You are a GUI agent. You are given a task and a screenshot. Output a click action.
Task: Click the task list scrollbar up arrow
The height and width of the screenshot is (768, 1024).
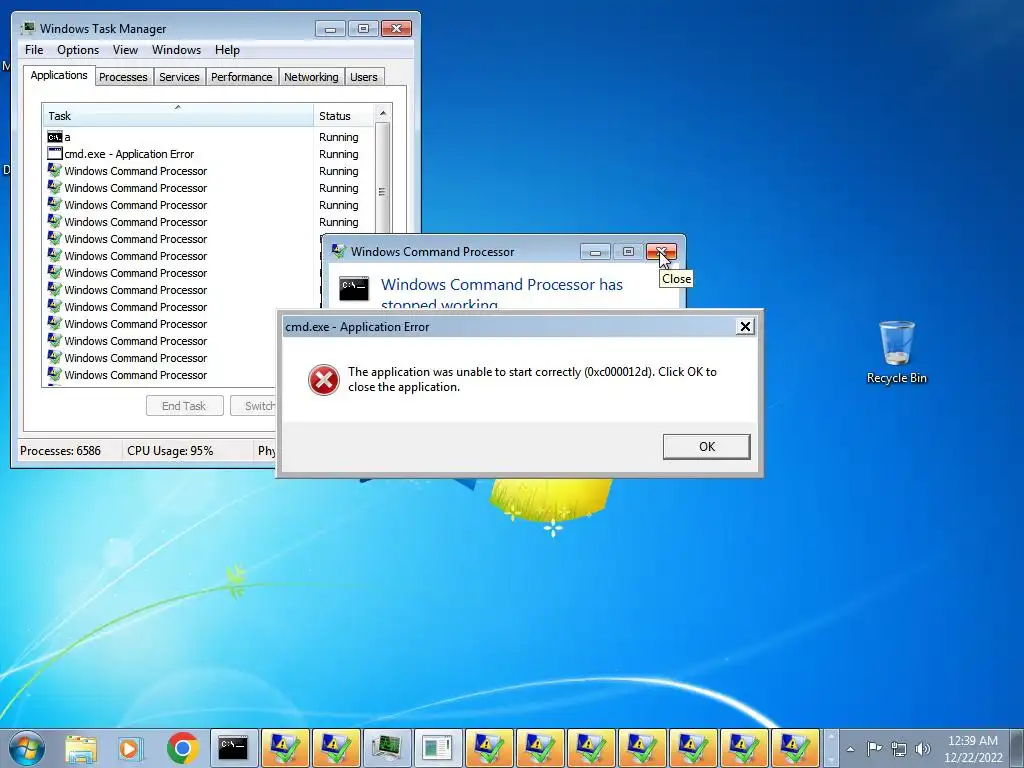[x=383, y=113]
